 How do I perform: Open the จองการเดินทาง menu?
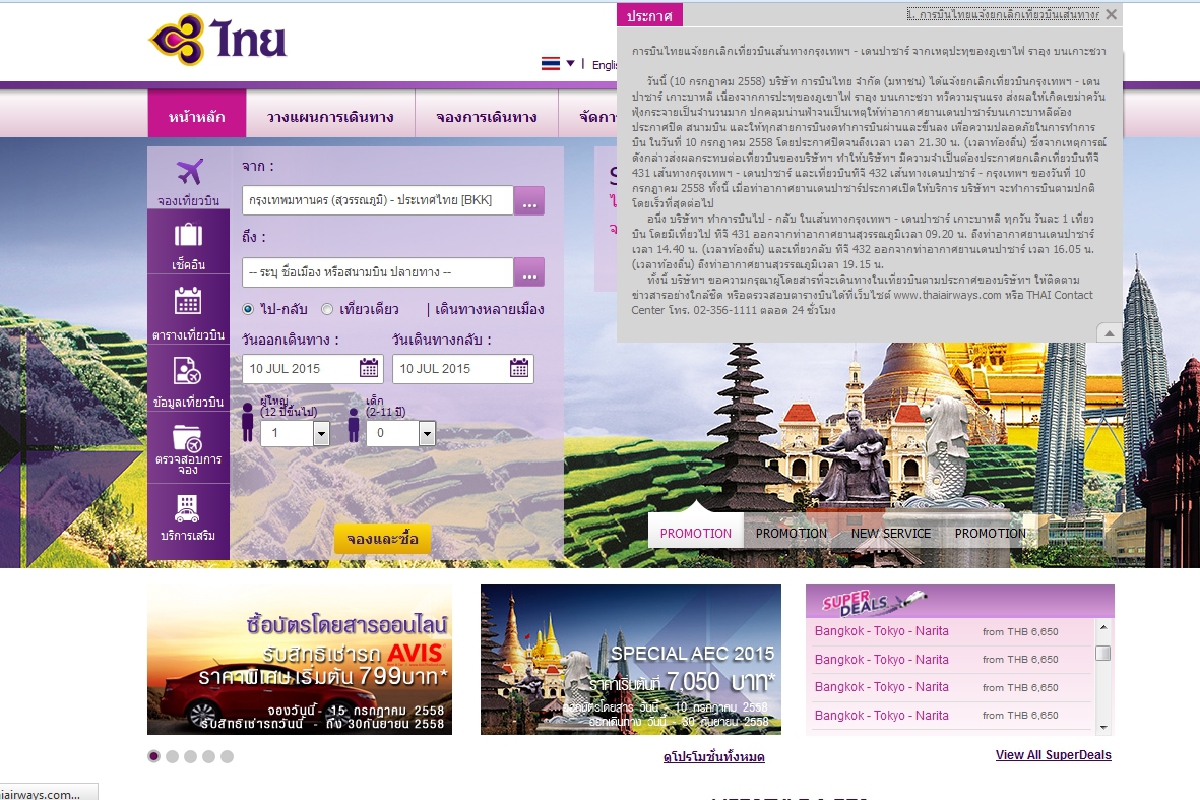(486, 116)
